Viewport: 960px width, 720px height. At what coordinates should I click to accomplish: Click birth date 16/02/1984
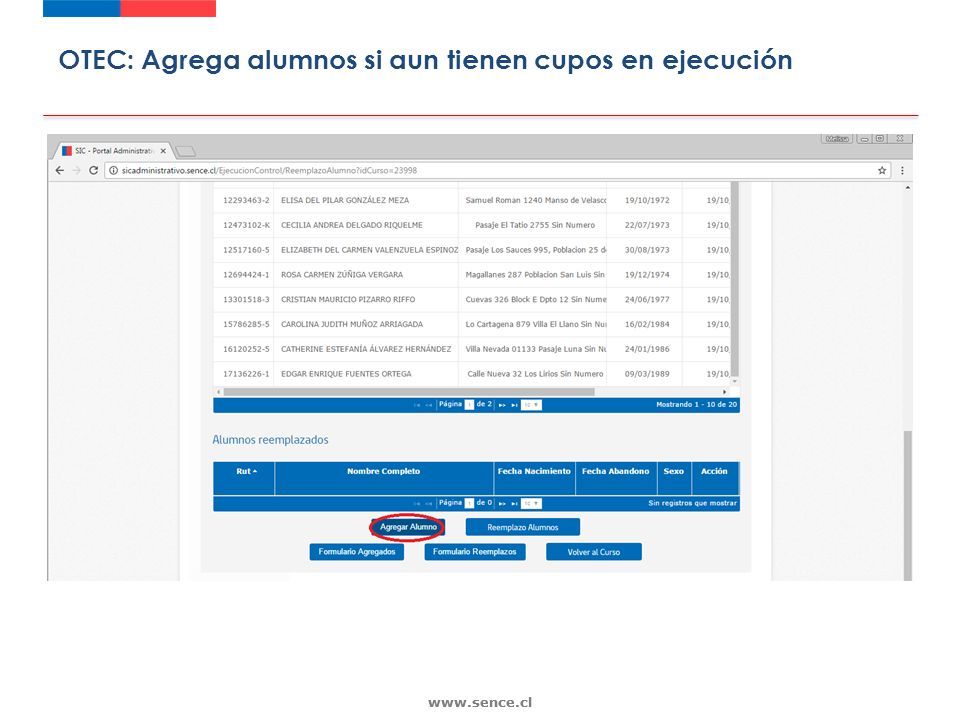647,324
